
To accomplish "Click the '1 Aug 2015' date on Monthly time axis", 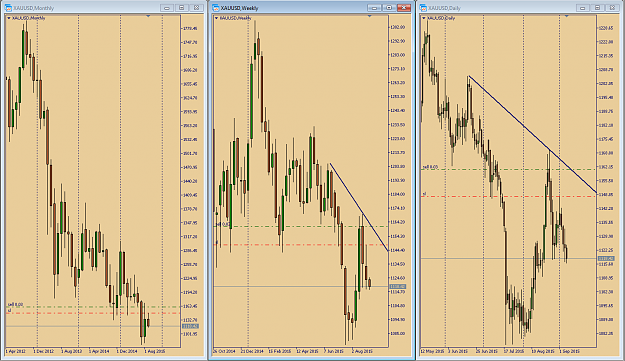I will tap(155, 351).
